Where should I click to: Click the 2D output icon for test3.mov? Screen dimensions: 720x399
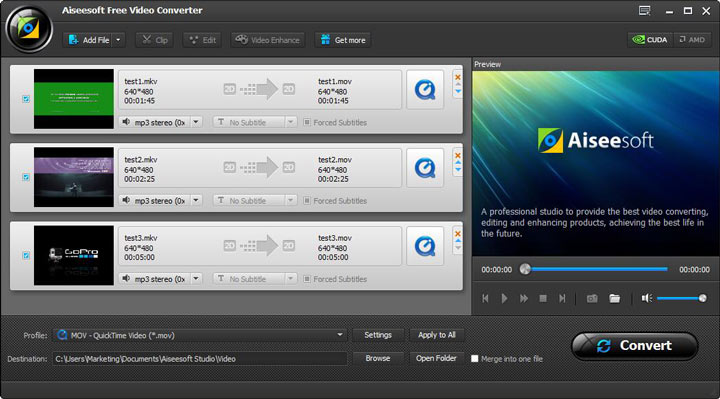coord(289,246)
